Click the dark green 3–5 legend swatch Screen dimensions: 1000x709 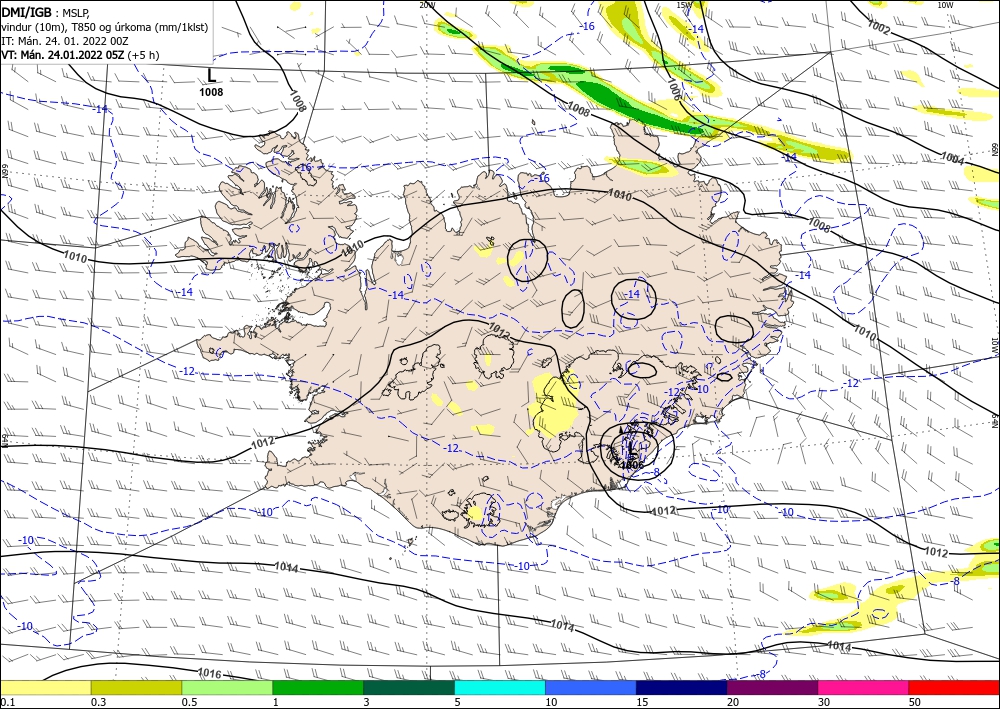click(x=409, y=688)
